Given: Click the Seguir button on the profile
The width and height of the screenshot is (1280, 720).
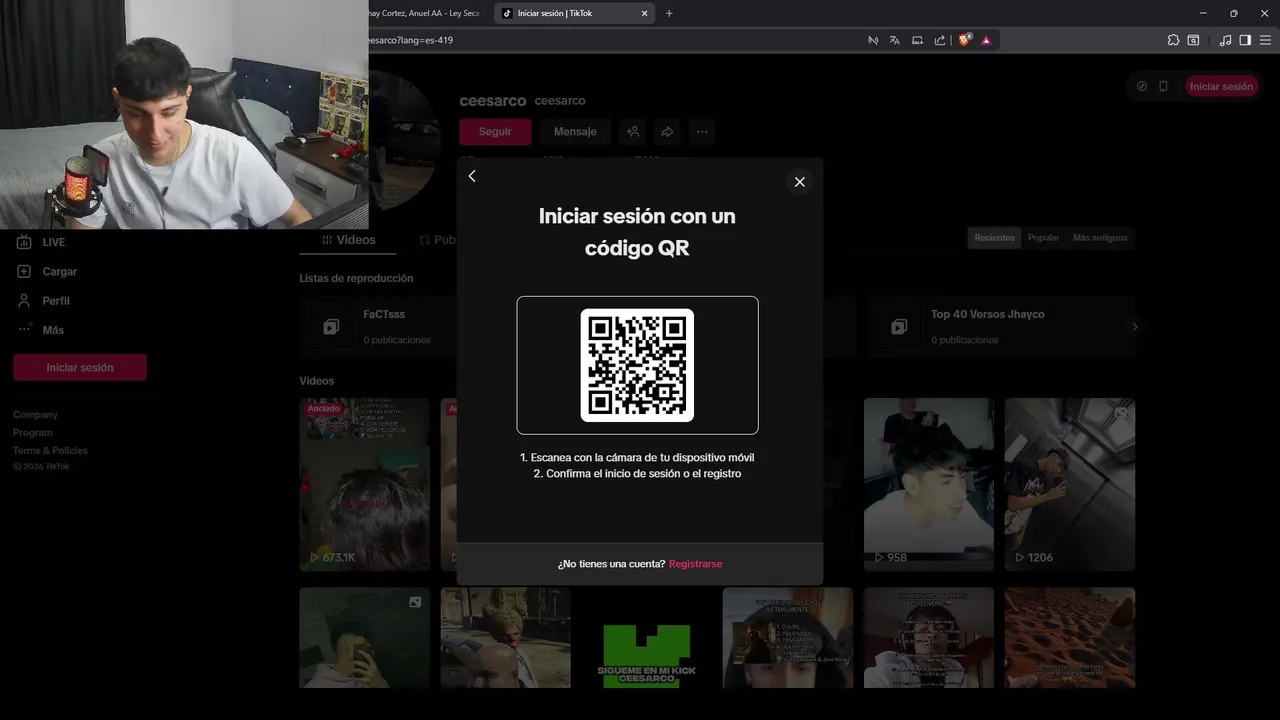Looking at the screenshot, I should click(x=495, y=132).
